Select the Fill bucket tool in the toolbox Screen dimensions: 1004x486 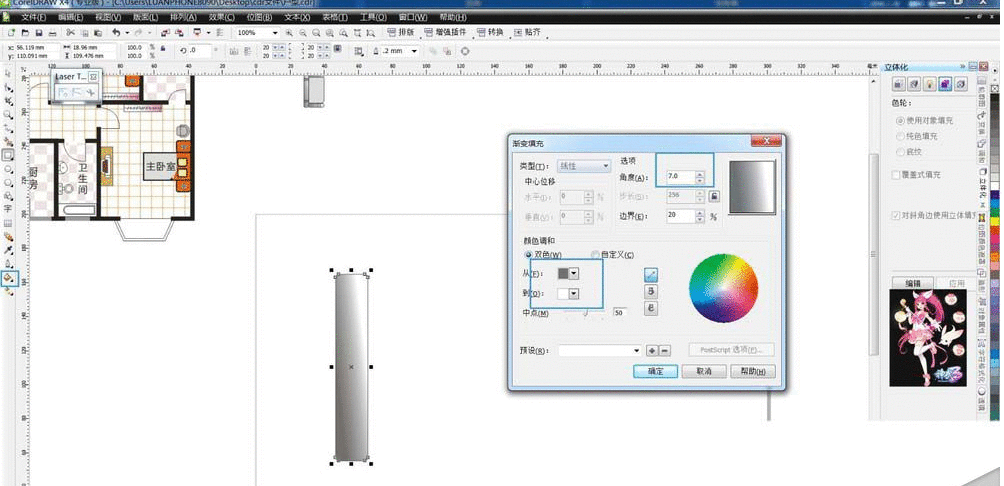pyautogui.click(x=9, y=278)
